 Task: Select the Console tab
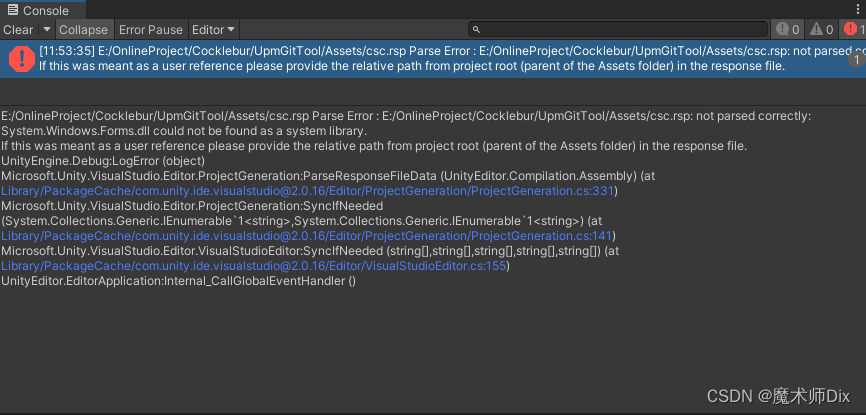[x=43, y=10]
